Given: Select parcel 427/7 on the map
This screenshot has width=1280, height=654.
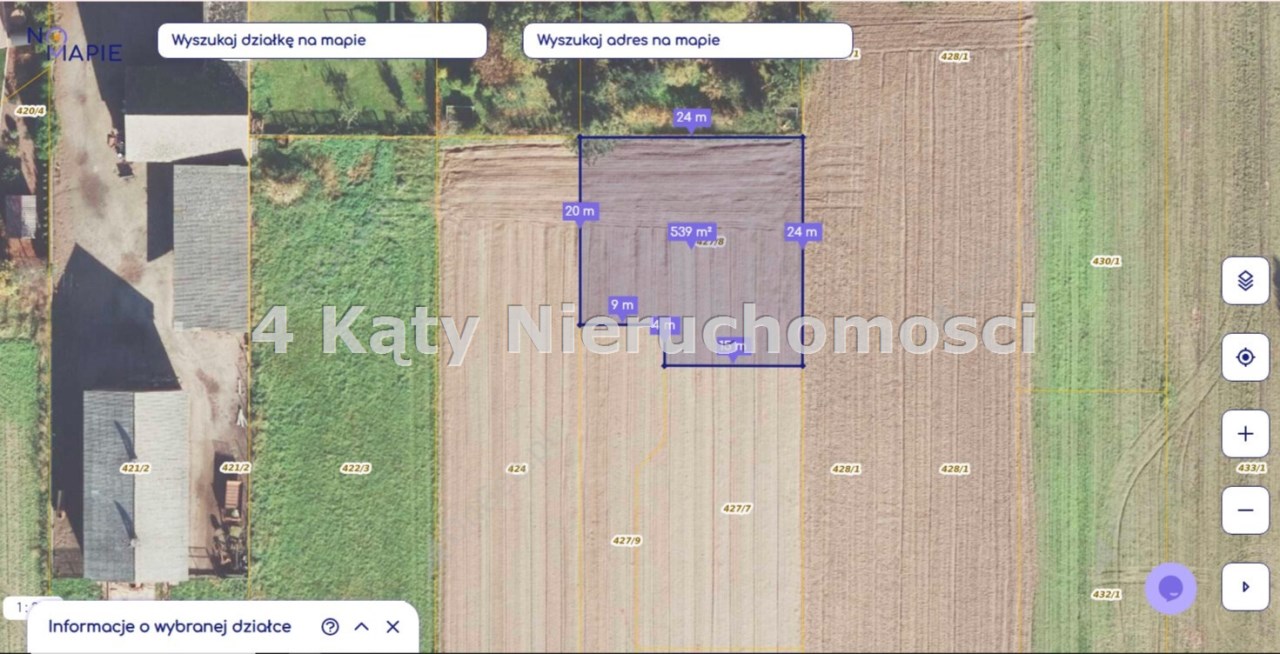Looking at the screenshot, I should coord(736,509).
